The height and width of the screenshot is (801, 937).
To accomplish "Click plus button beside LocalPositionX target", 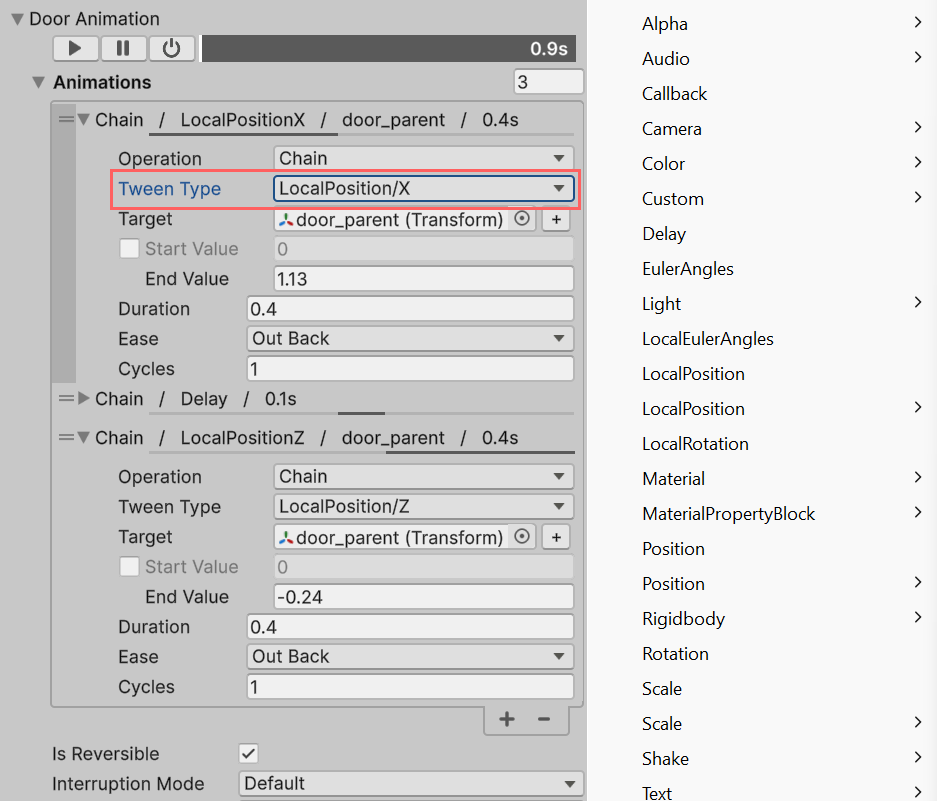I will tap(556, 219).
